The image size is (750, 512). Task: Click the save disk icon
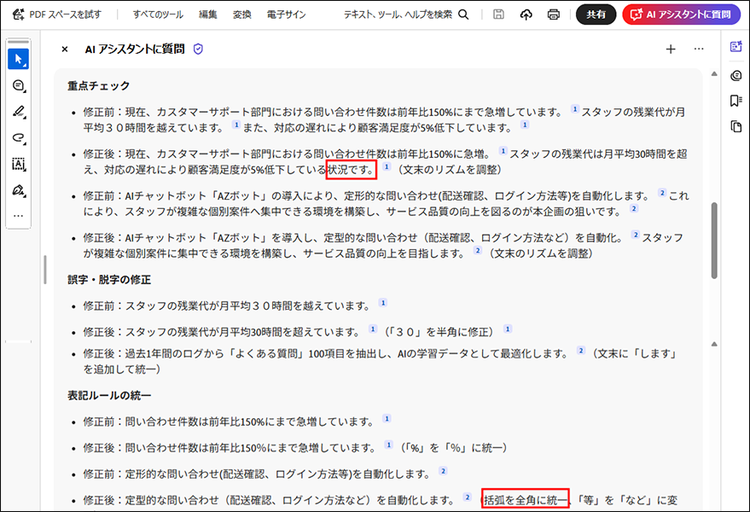[x=498, y=14]
